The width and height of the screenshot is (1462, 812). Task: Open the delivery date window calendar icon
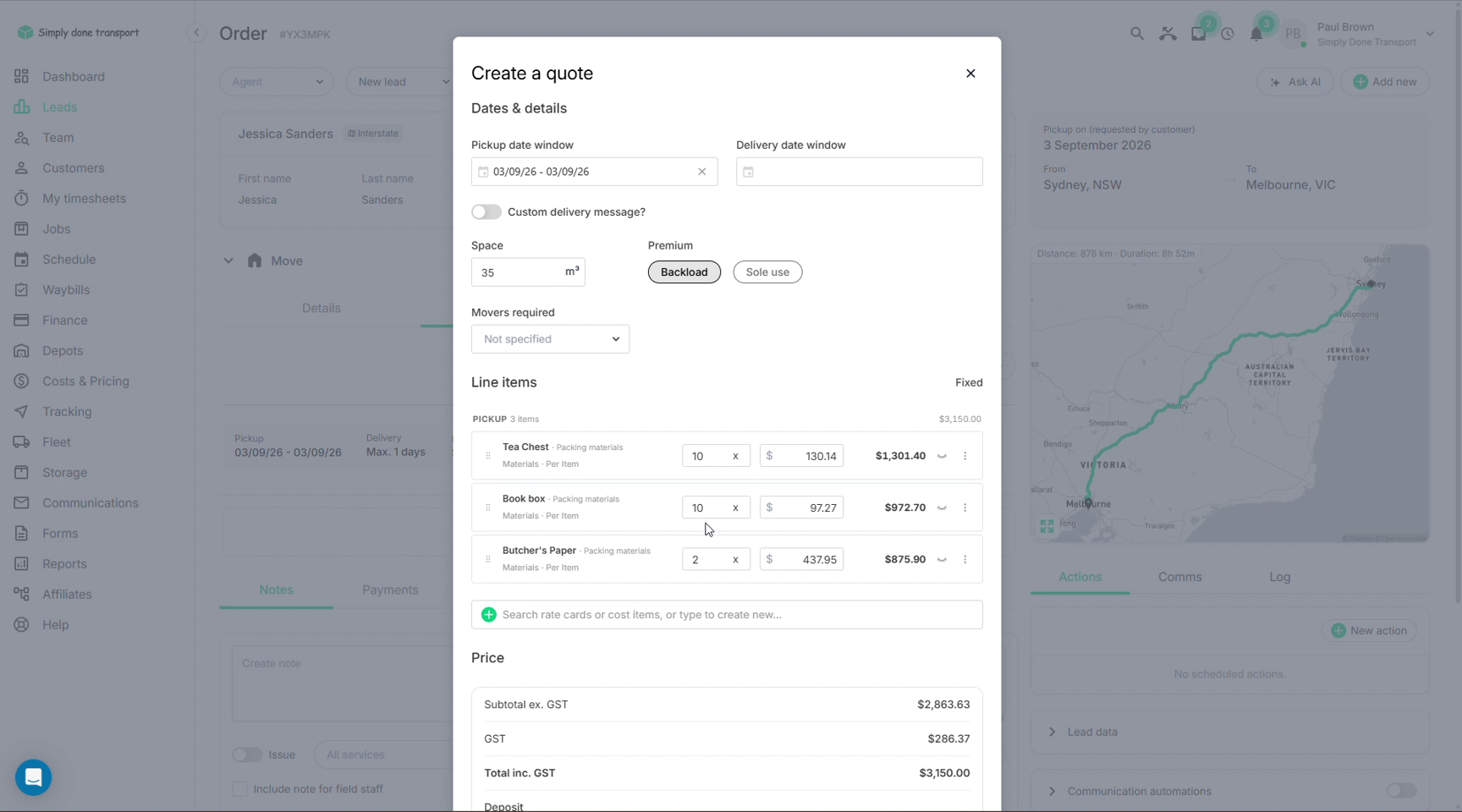[748, 172]
